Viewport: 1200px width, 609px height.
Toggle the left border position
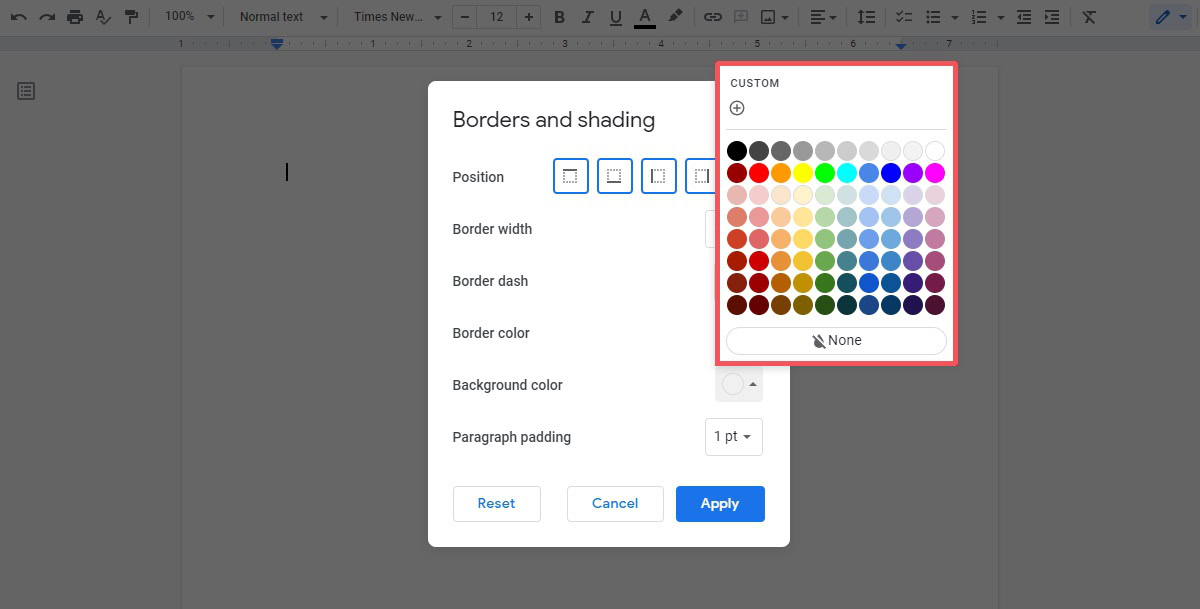click(x=658, y=176)
